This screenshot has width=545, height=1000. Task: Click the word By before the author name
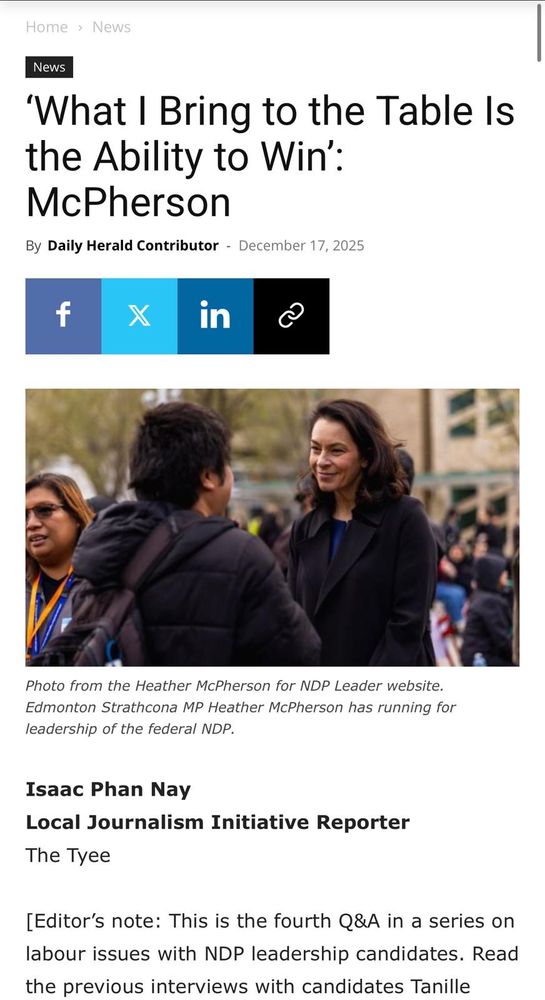point(33,246)
